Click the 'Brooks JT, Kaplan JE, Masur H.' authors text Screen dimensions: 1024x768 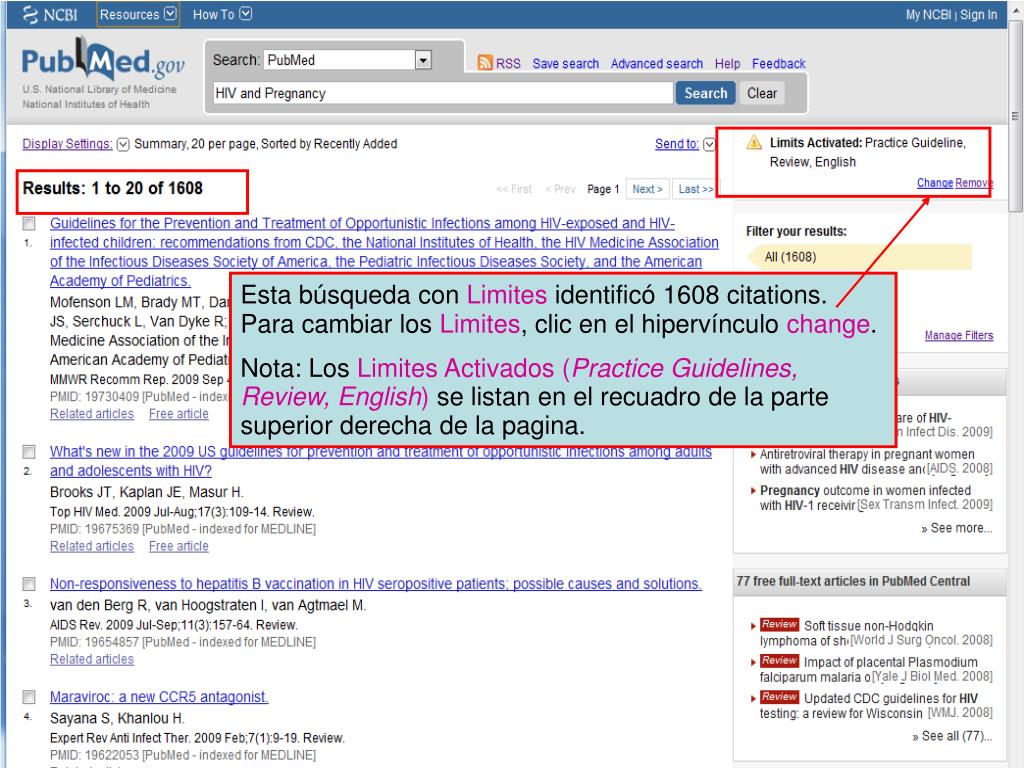point(146,492)
